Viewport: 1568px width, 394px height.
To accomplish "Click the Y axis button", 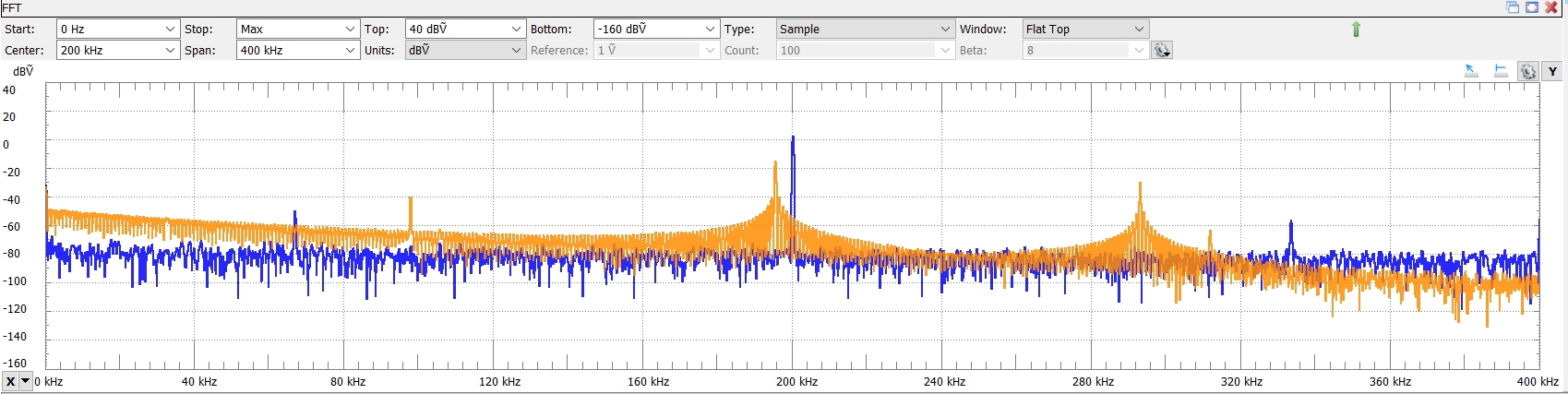I will point(1552,71).
